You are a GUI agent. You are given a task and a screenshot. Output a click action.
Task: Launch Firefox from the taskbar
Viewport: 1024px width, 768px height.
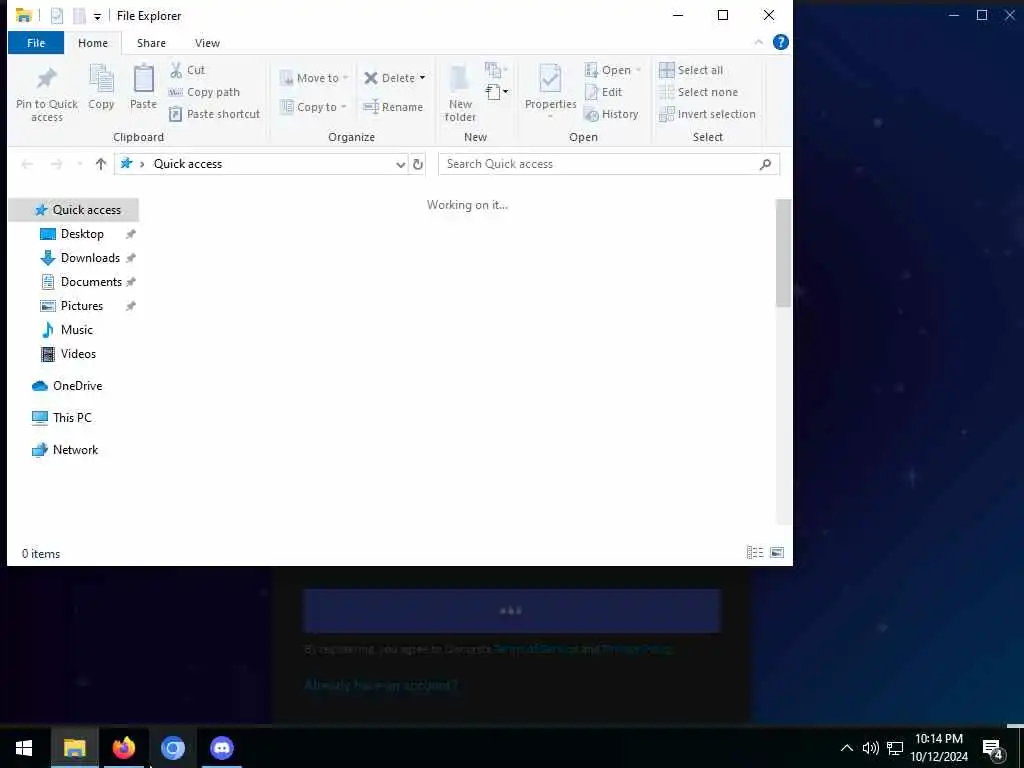(x=123, y=748)
